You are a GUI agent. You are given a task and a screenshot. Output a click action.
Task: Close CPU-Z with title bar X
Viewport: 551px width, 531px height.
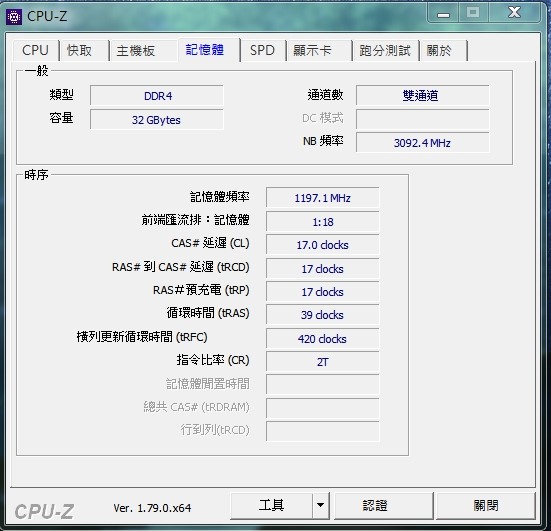tap(514, 13)
